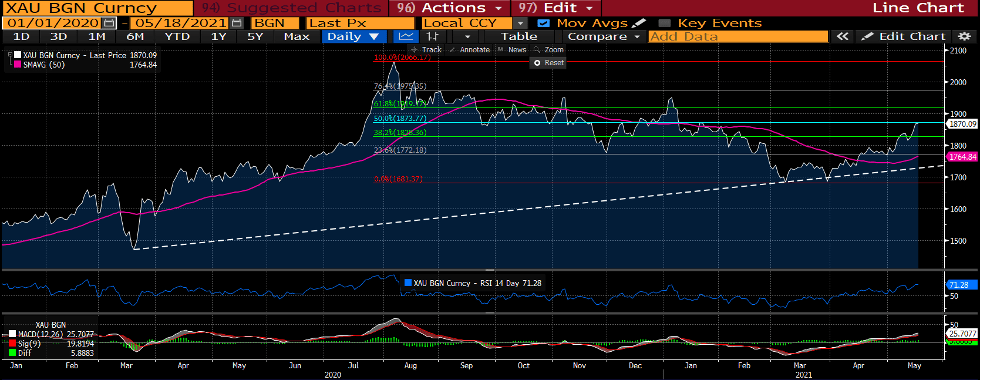Open the end date calendar picker
The height and width of the screenshot is (381, 981).
coord(236,23)
